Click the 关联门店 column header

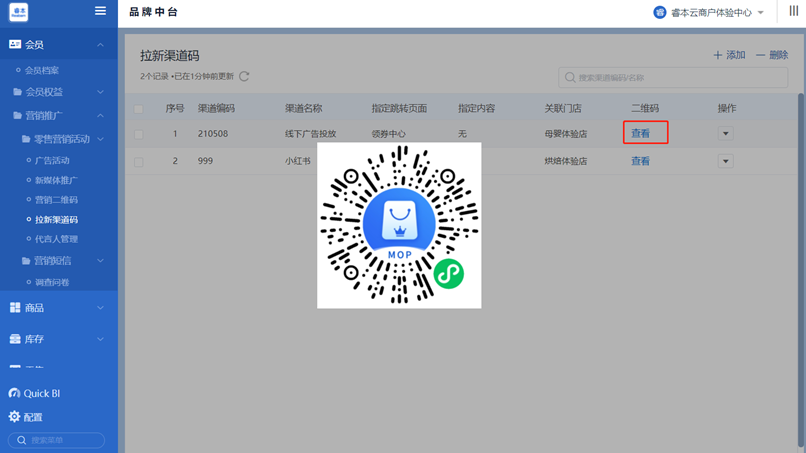click(x=563, y=108)
